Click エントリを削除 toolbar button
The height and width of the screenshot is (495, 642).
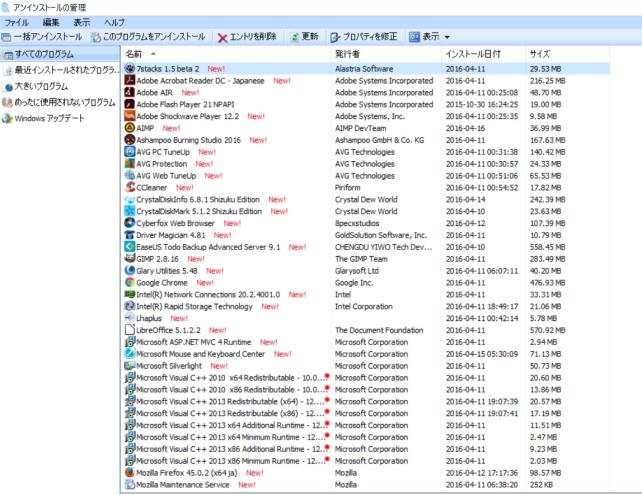click(x=247, y=37)
